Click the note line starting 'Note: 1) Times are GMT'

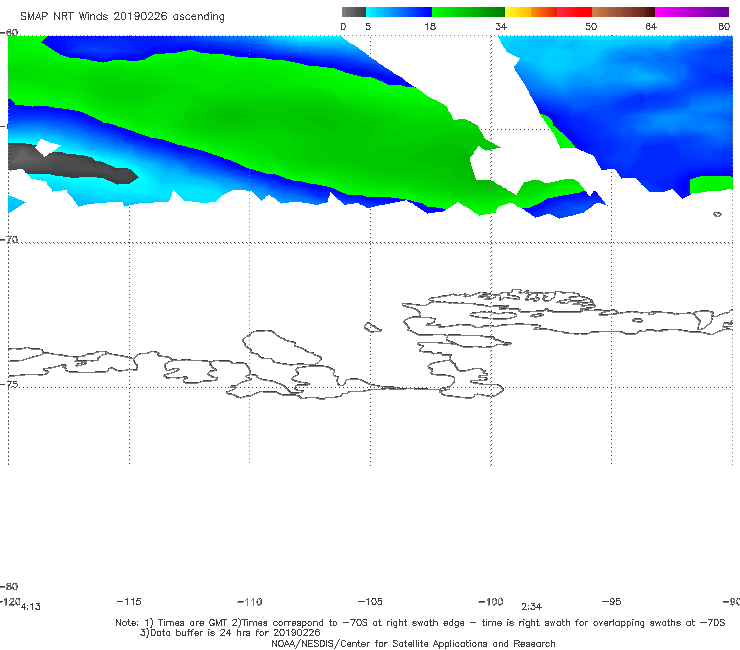[420, 623]
